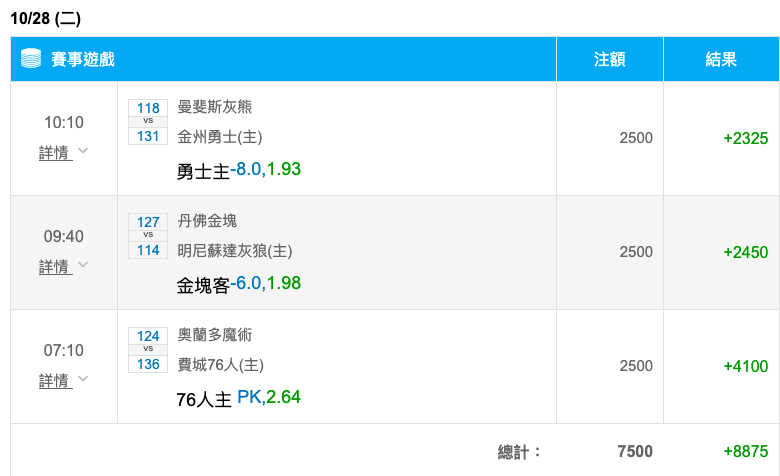Click the 勇士主 -8.0,1.93 bet line
The width and height of the screenshot is (780, 476).
pyautogui.click(x=238, y=170)
